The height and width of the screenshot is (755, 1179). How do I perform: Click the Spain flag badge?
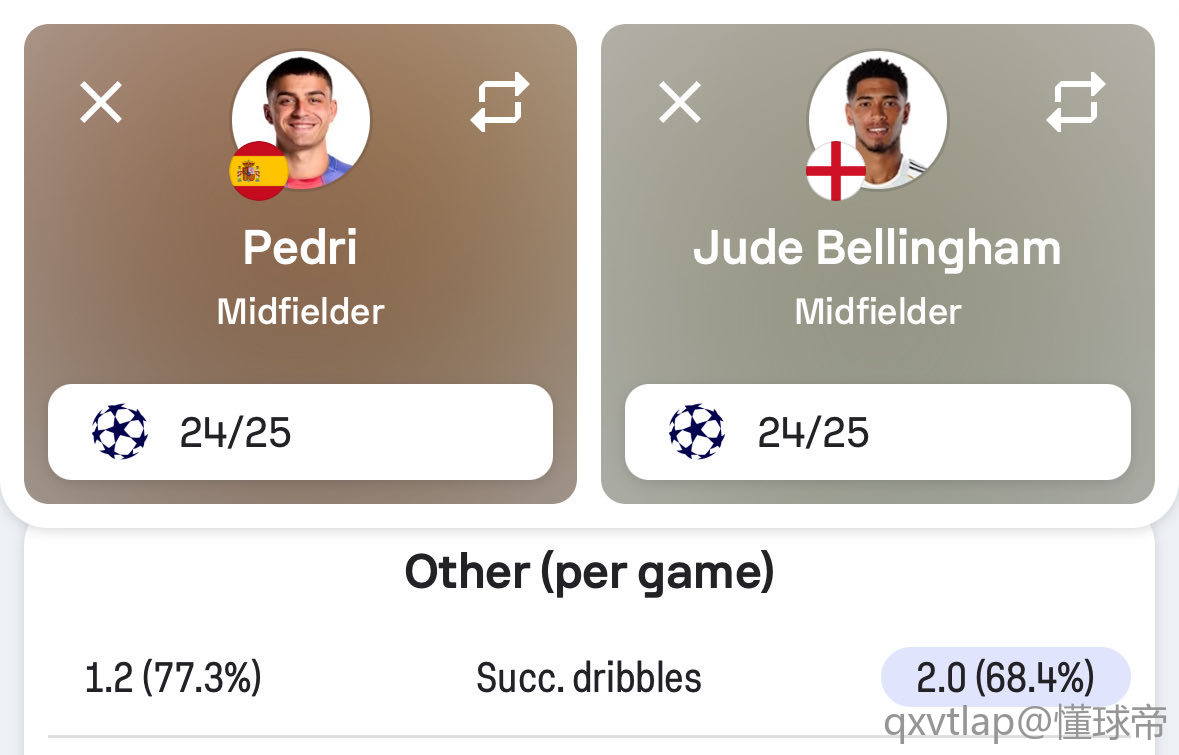point(259,171)
